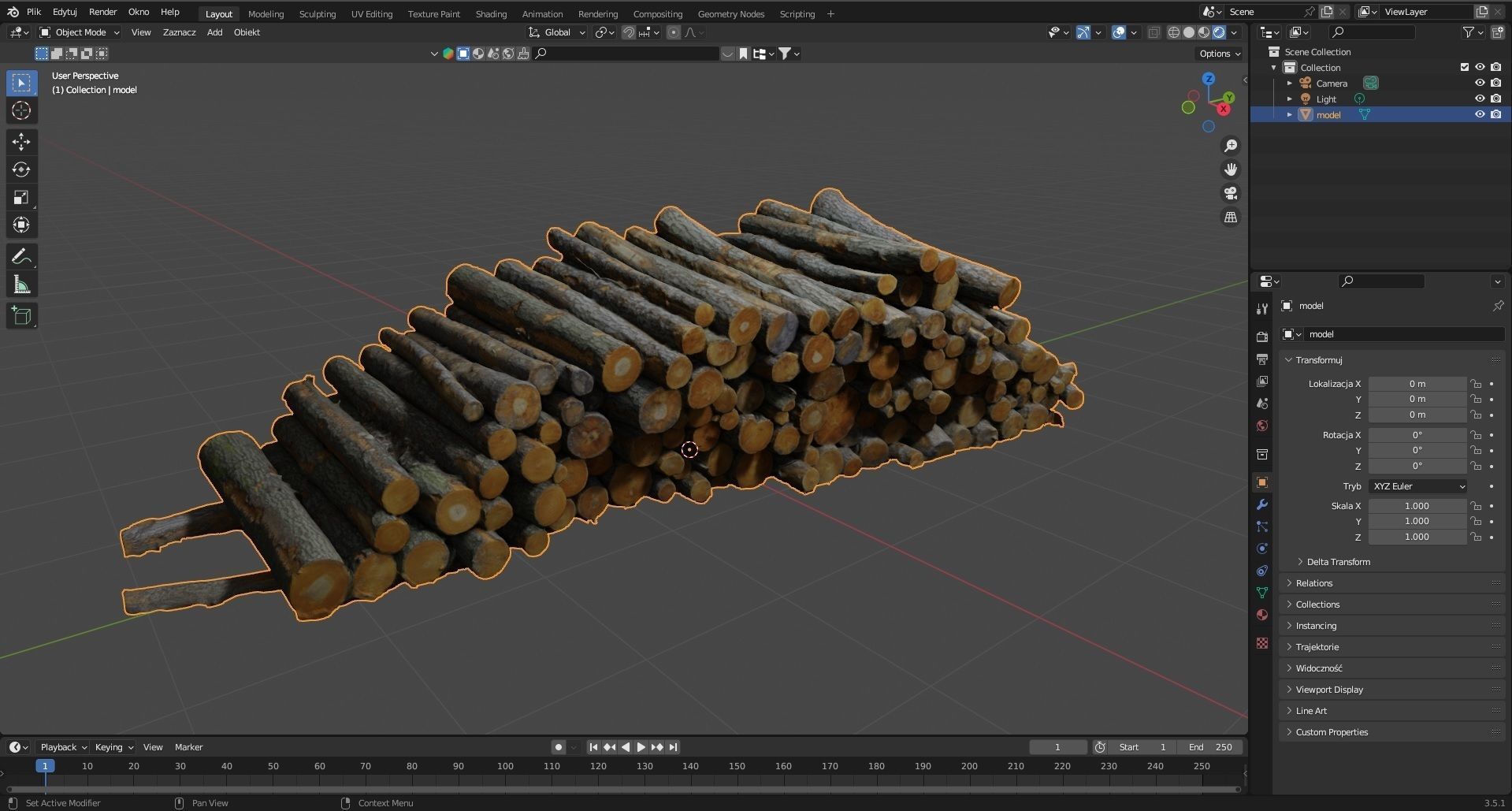
Task: Select the Move tool
Action: (21, 142)
